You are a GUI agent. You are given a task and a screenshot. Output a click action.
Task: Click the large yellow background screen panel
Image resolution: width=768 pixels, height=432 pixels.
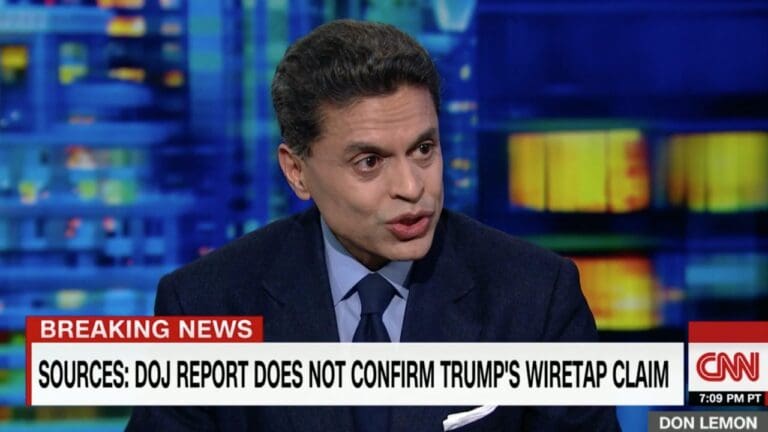[x=578, y=171]
